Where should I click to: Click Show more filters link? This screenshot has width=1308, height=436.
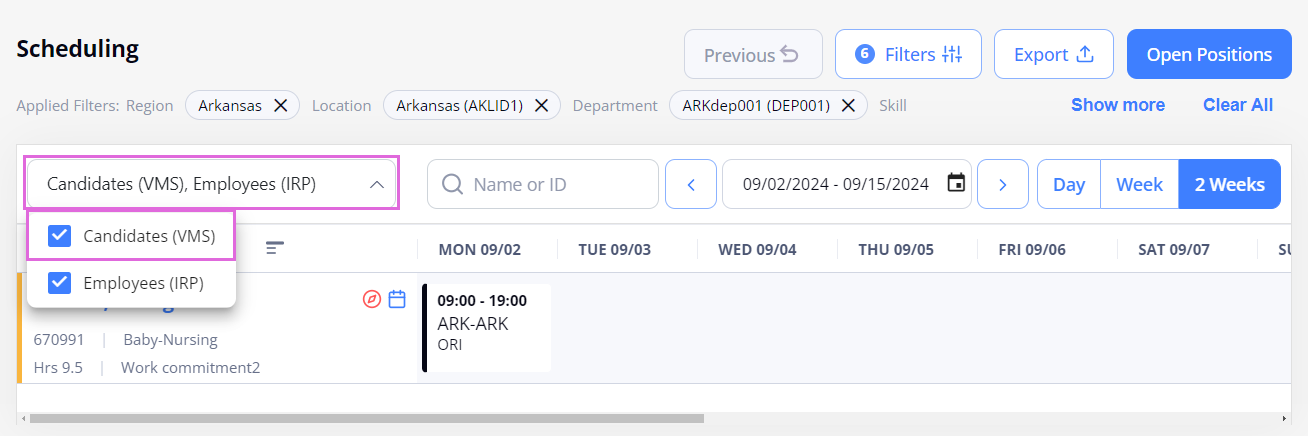tap(1117, 105)
